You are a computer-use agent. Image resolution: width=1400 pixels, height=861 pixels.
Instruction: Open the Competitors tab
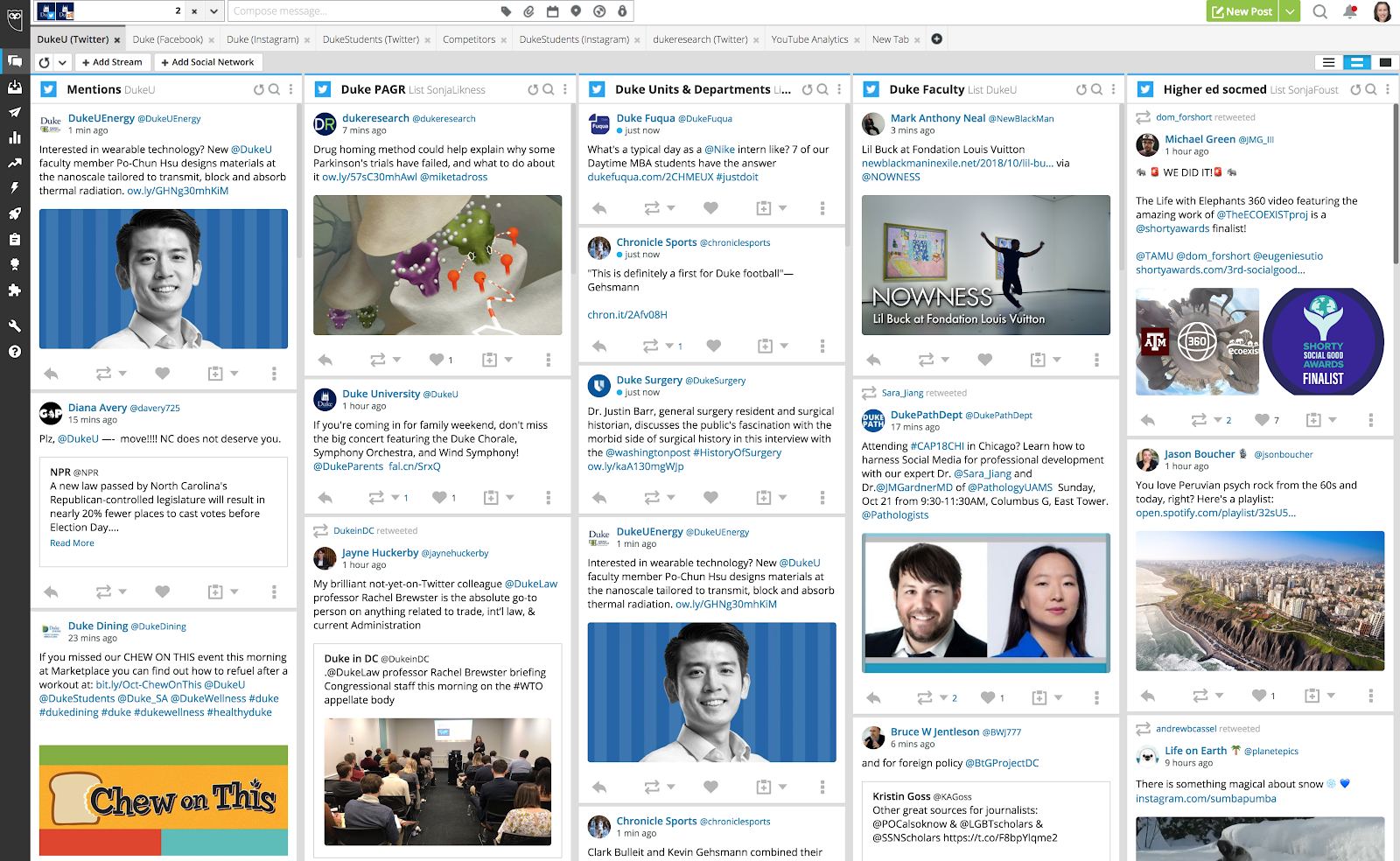point(469,39)
